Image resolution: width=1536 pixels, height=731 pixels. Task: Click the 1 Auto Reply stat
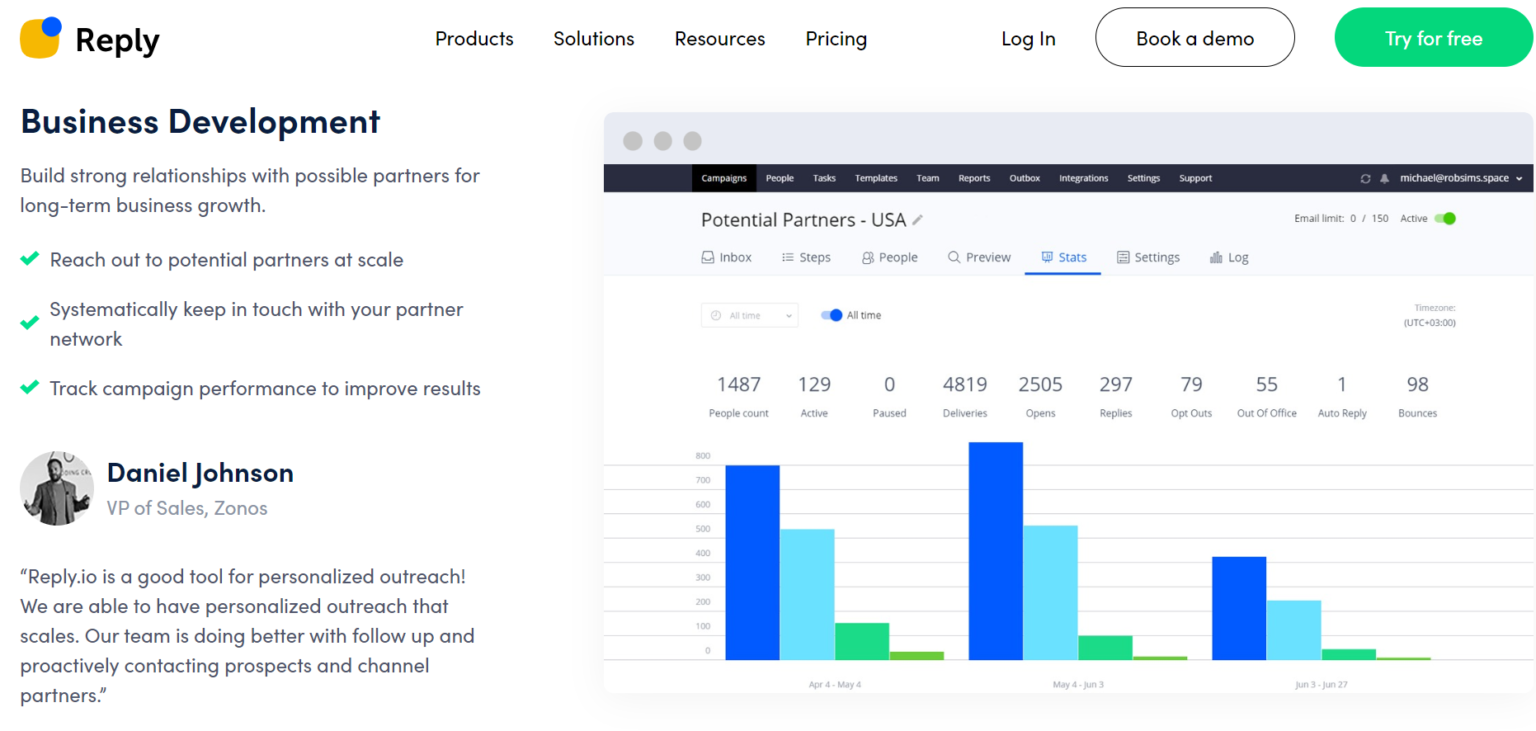pyautogui.click(x=1342, y=396)
